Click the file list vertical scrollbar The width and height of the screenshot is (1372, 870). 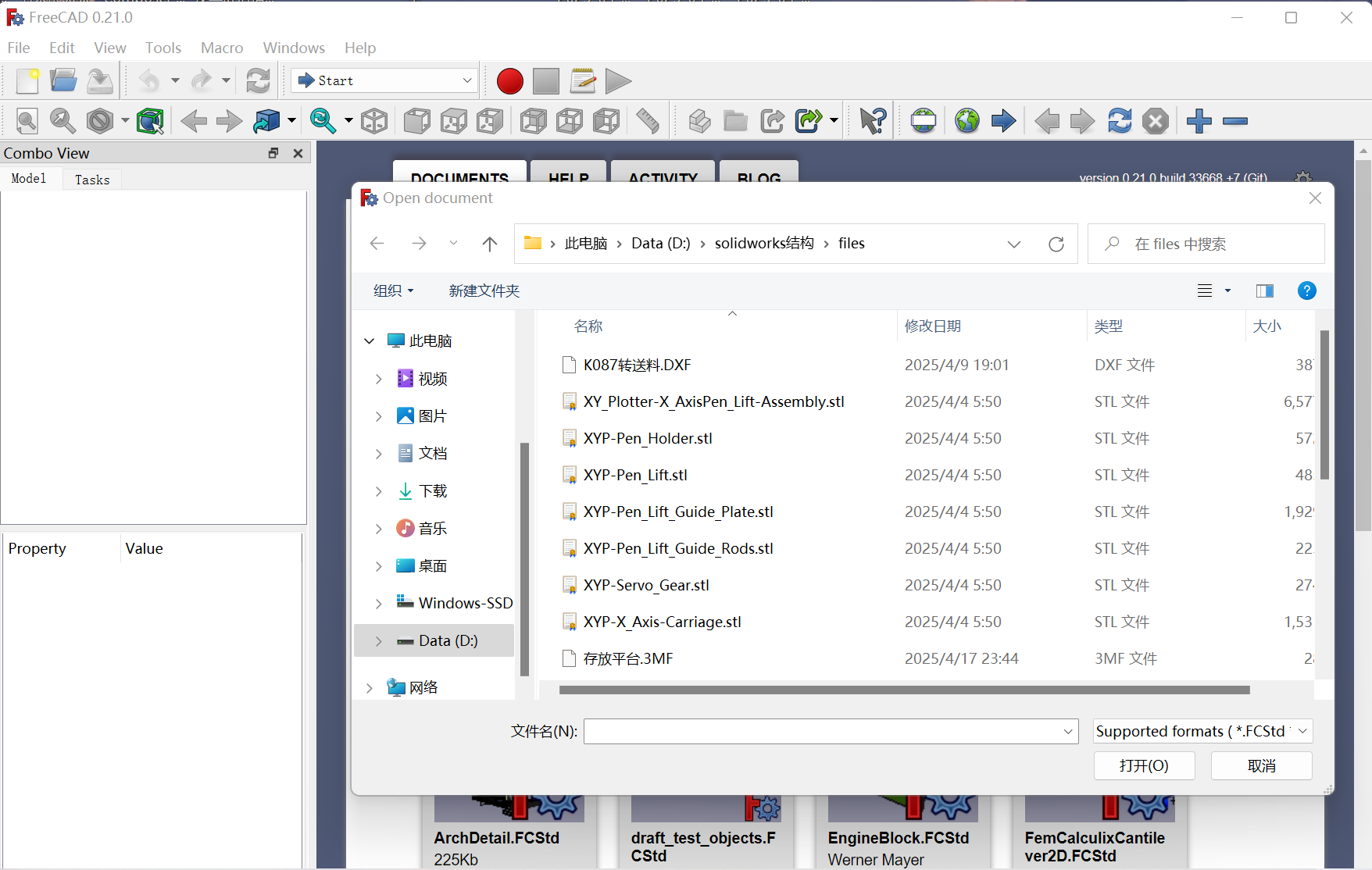[x=1324, y=405]
